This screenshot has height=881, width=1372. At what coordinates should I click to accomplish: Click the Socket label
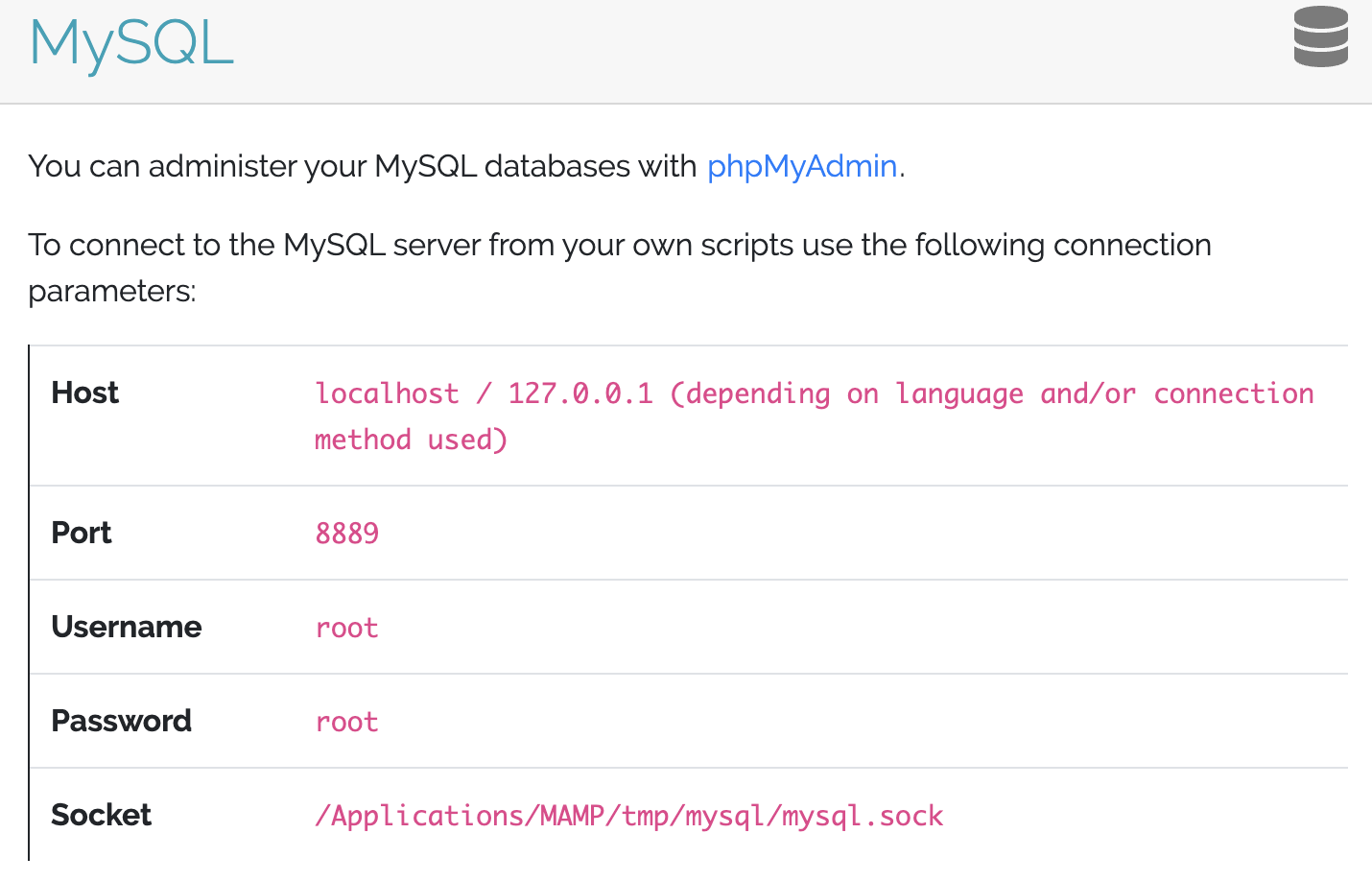(x=101, y=815)
